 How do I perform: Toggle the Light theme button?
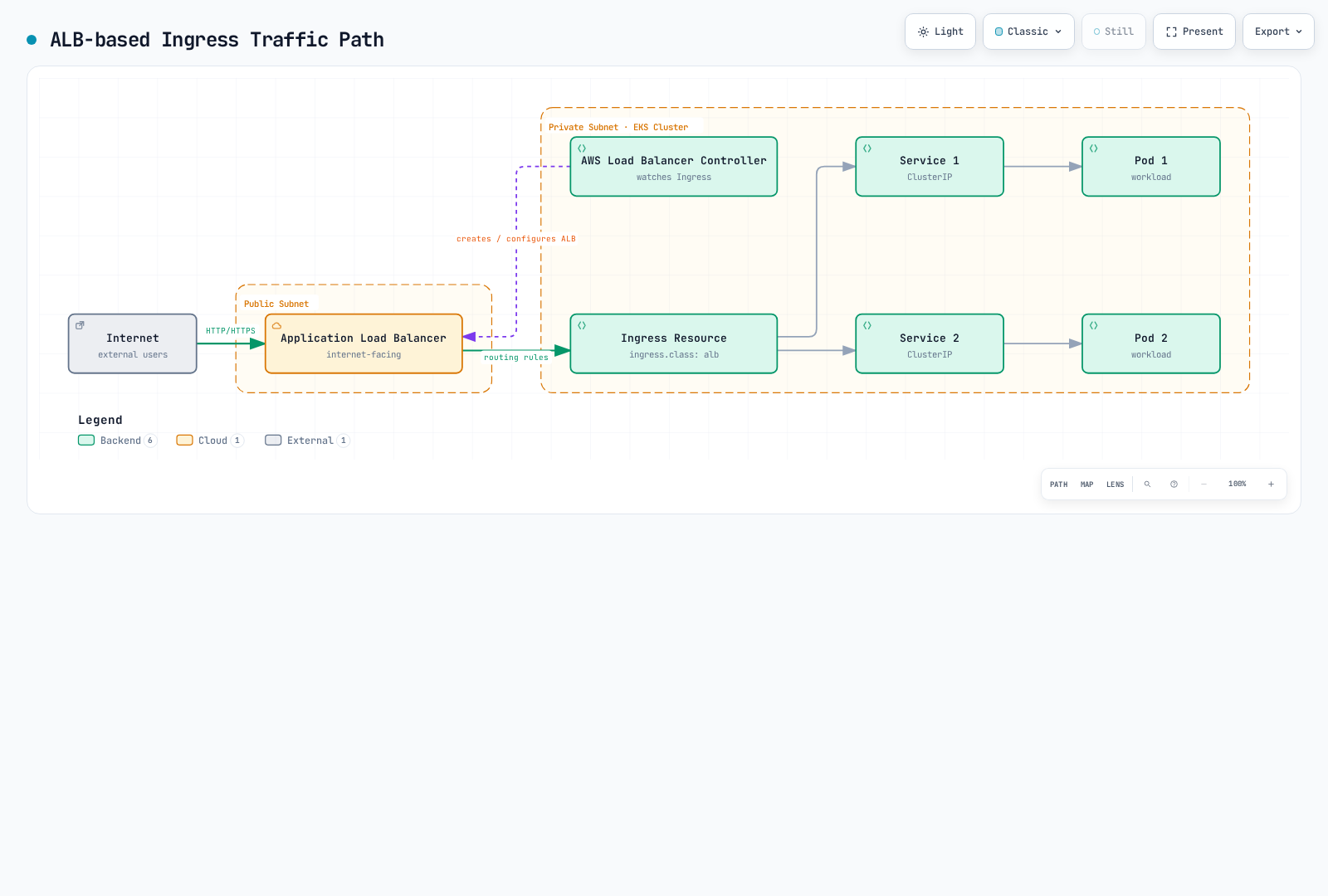click(x=940, y=32)
